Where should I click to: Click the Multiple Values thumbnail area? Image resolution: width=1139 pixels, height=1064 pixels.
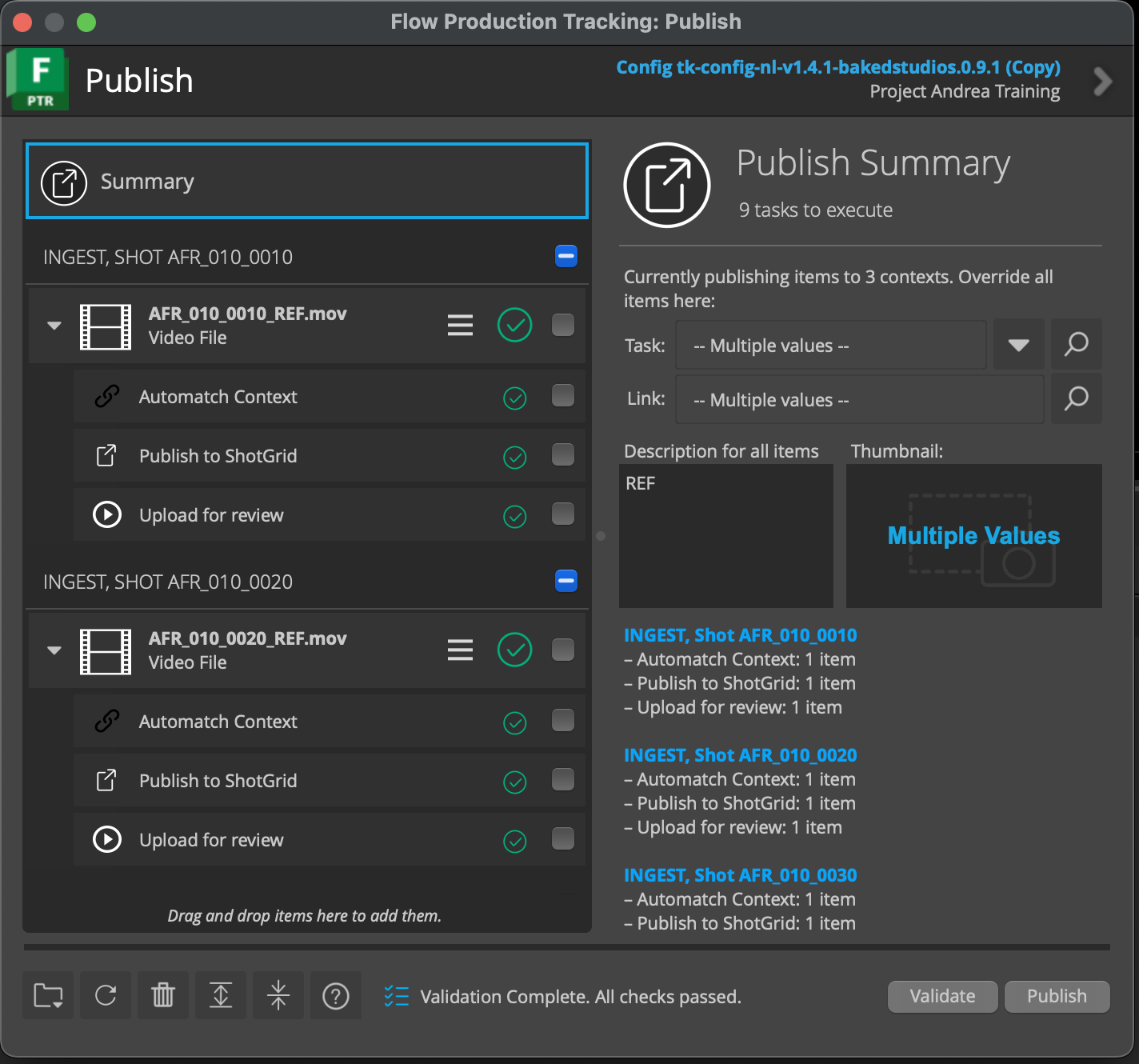(x=973, y=536)
